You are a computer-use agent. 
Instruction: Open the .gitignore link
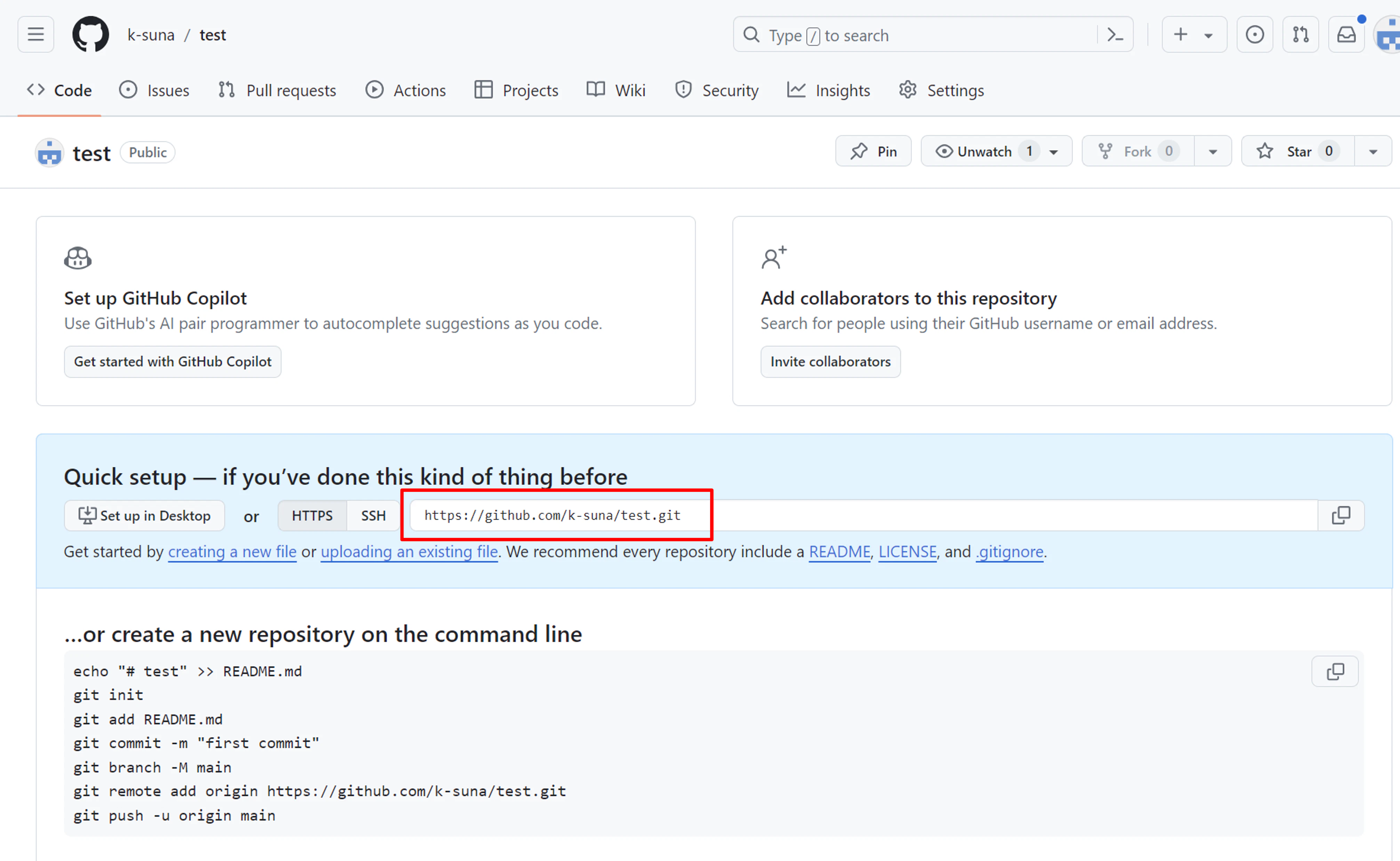[1009, 552]
